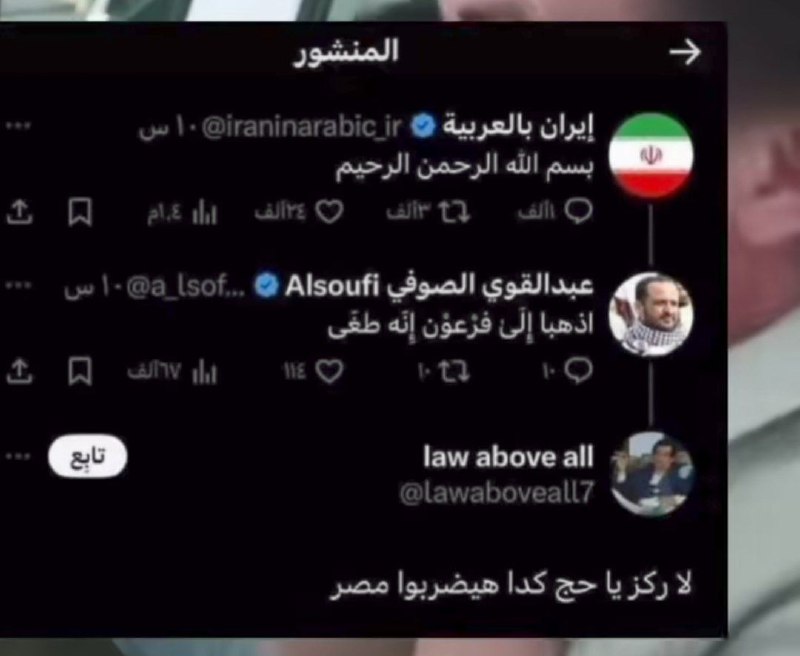Open more options for Iran in Arabic post
The height and width of the screenshot is (656, 800).
click(x=18, y=125)
